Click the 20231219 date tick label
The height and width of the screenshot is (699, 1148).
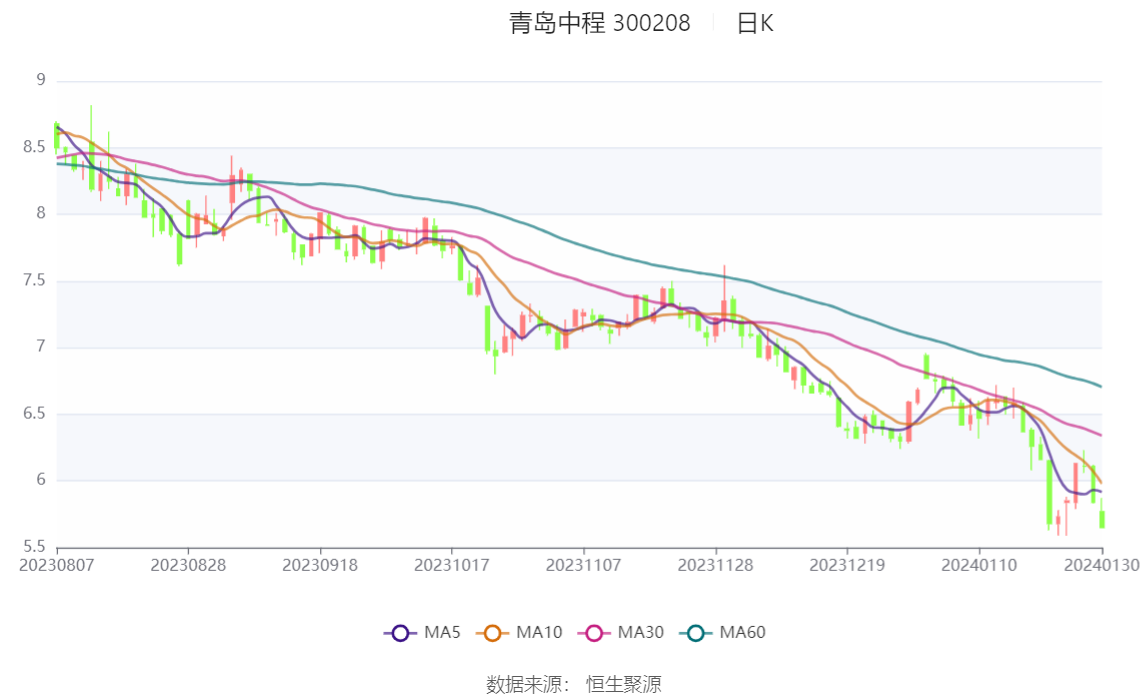(x=848, y=565)
